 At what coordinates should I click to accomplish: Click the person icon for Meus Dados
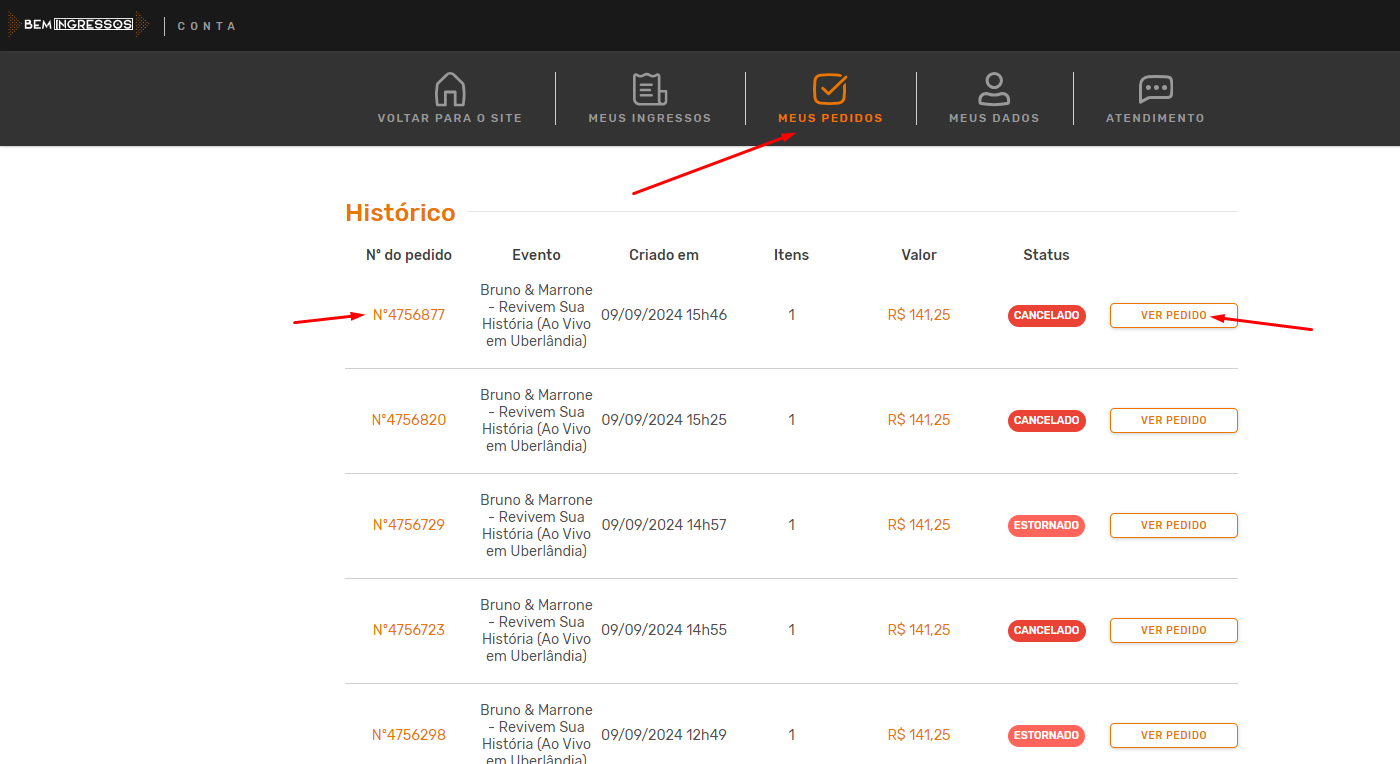[x=994, y=89]
